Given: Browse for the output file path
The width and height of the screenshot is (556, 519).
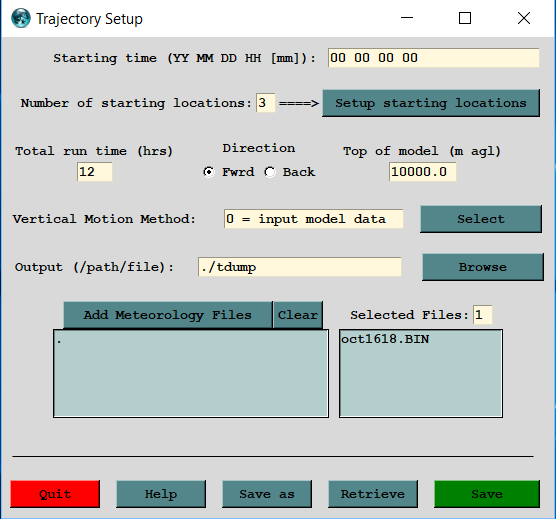Looking at the screenshot, I should click(x=483, y=267).
